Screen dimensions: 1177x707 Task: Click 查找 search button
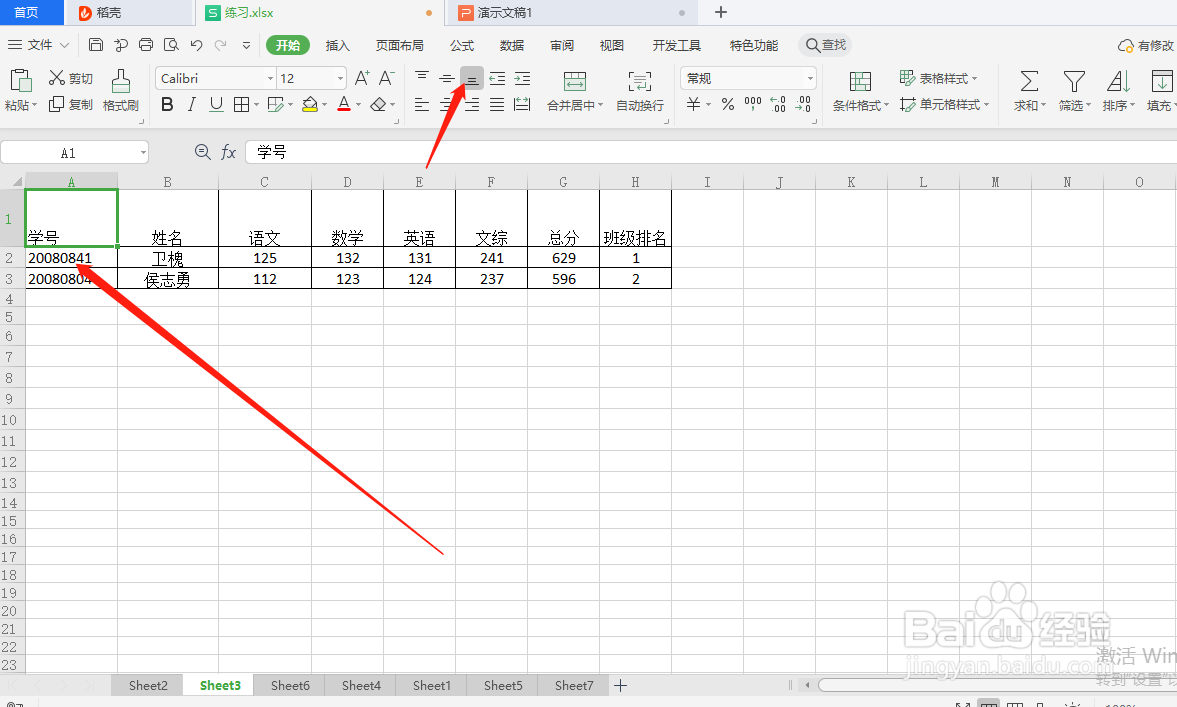(x=825, y=45)
